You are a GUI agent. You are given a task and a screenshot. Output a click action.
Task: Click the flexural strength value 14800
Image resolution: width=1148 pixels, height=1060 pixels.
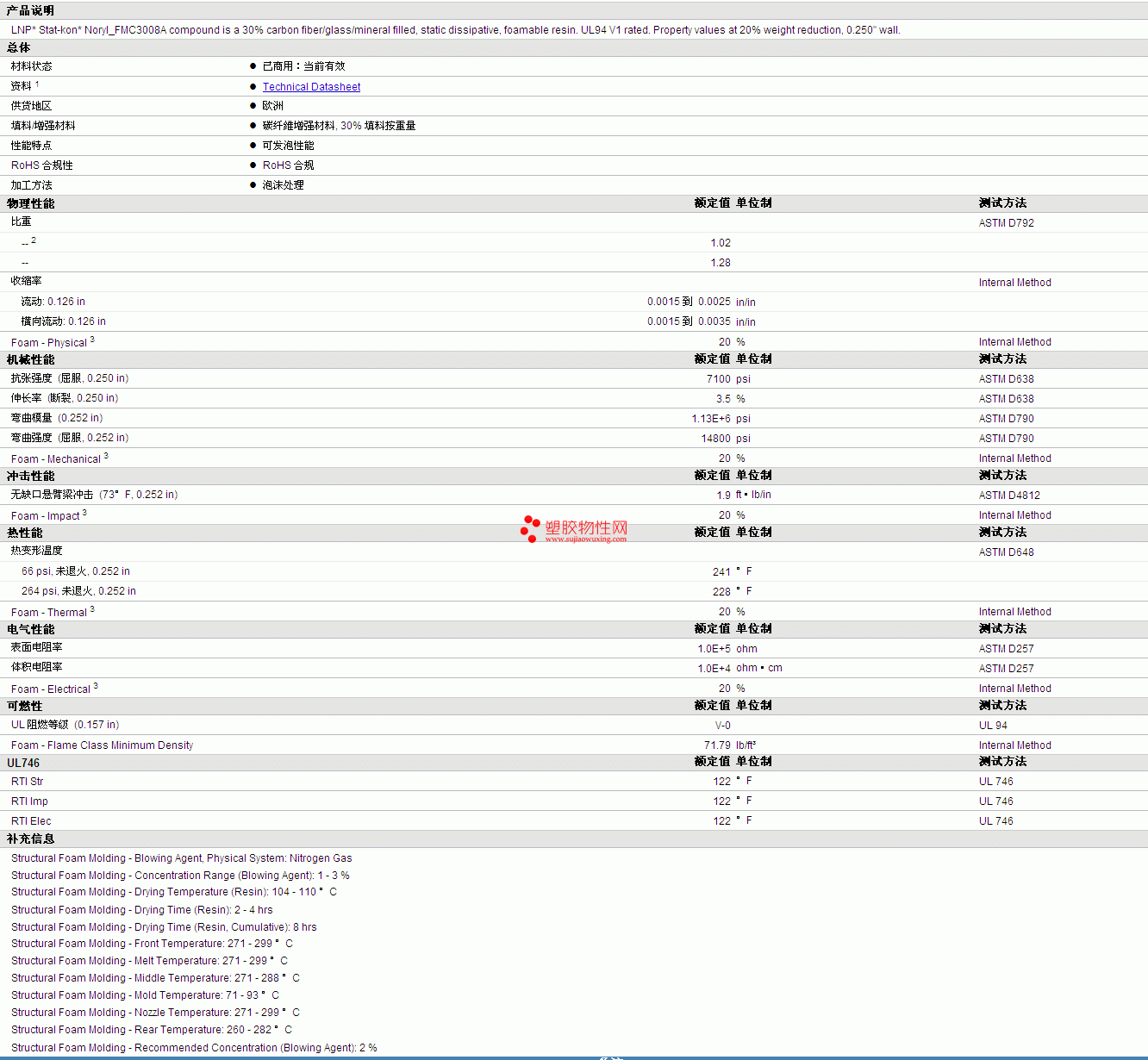point(716,439)
